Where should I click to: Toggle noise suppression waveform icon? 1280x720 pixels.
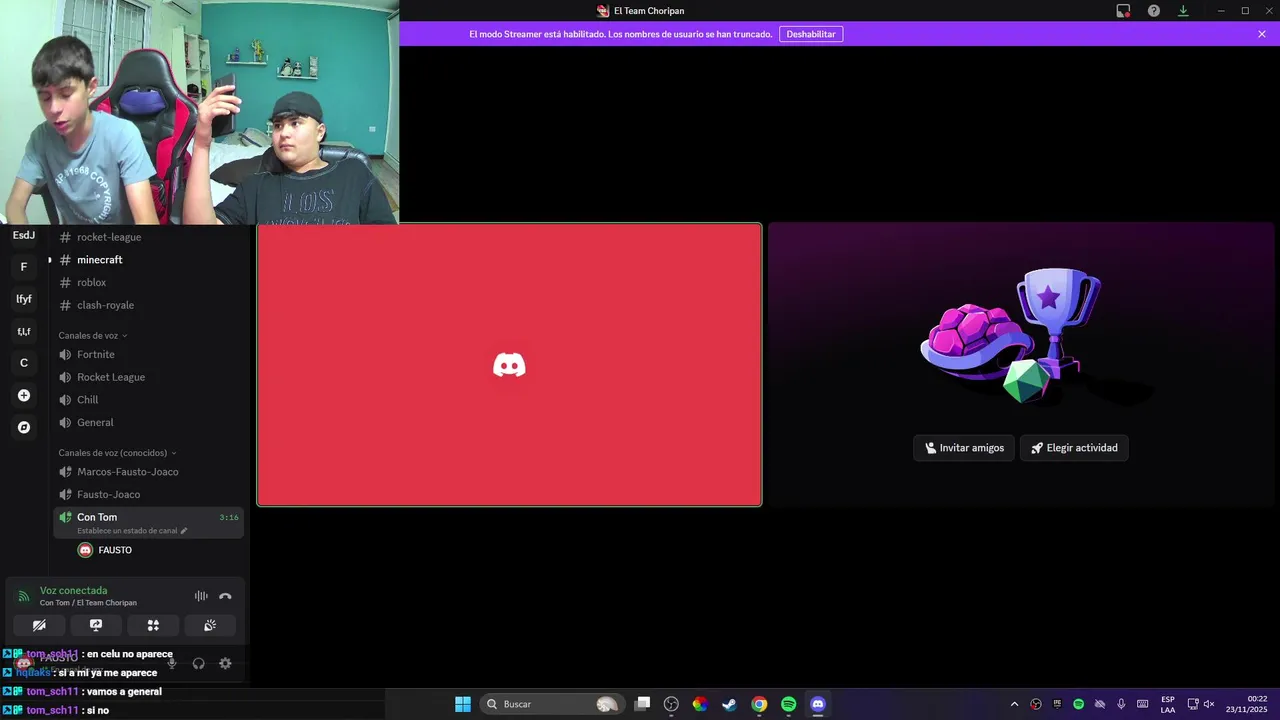point(201,596)
